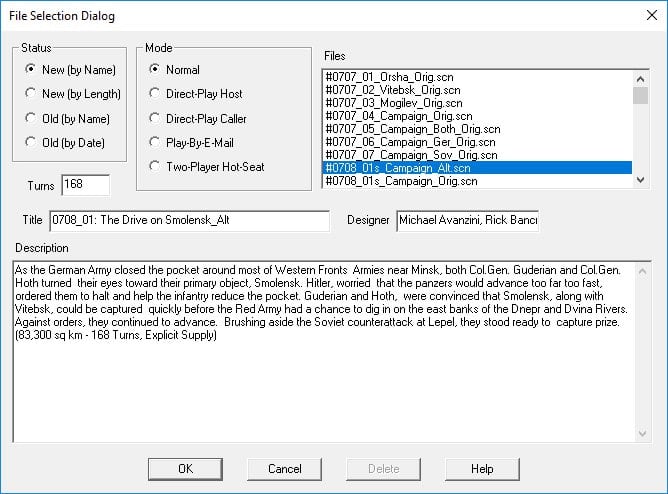Open the Help button
The height and width of the screenshot is (494, 668).
[482, 469]
